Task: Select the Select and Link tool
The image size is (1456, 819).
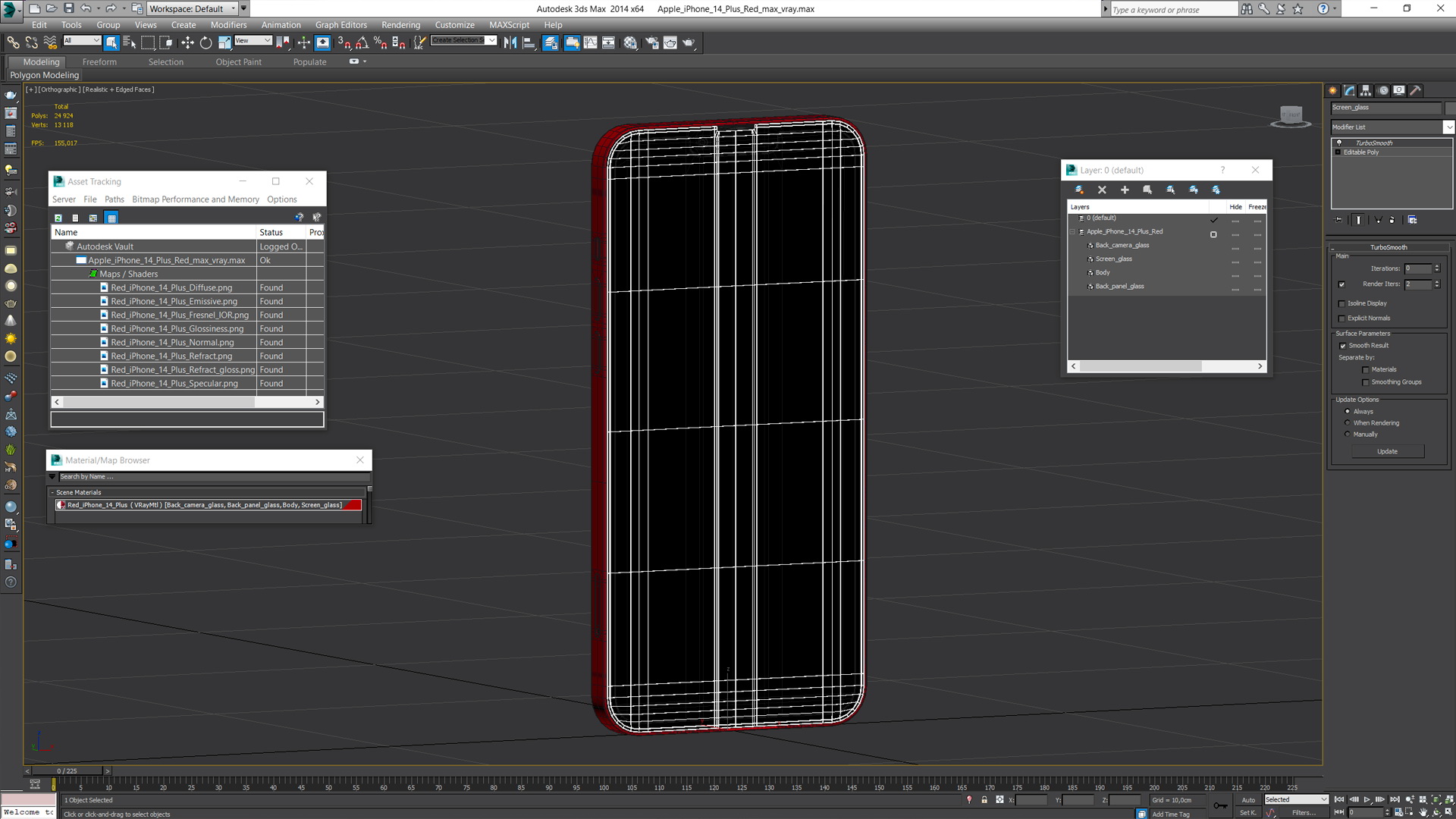Action: (x=13, y=42)
